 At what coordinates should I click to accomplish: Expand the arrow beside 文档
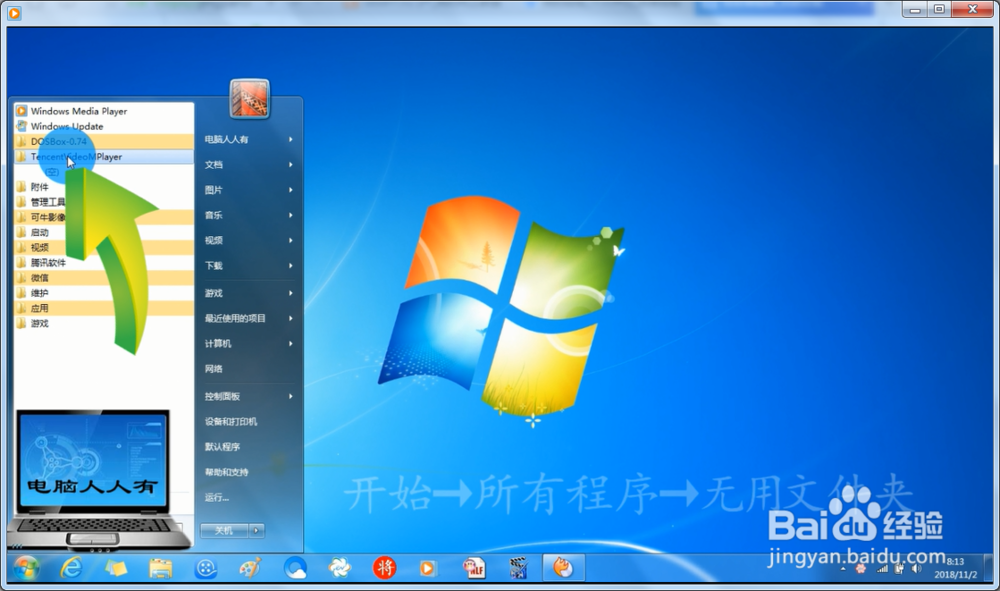tap(291, 164)
